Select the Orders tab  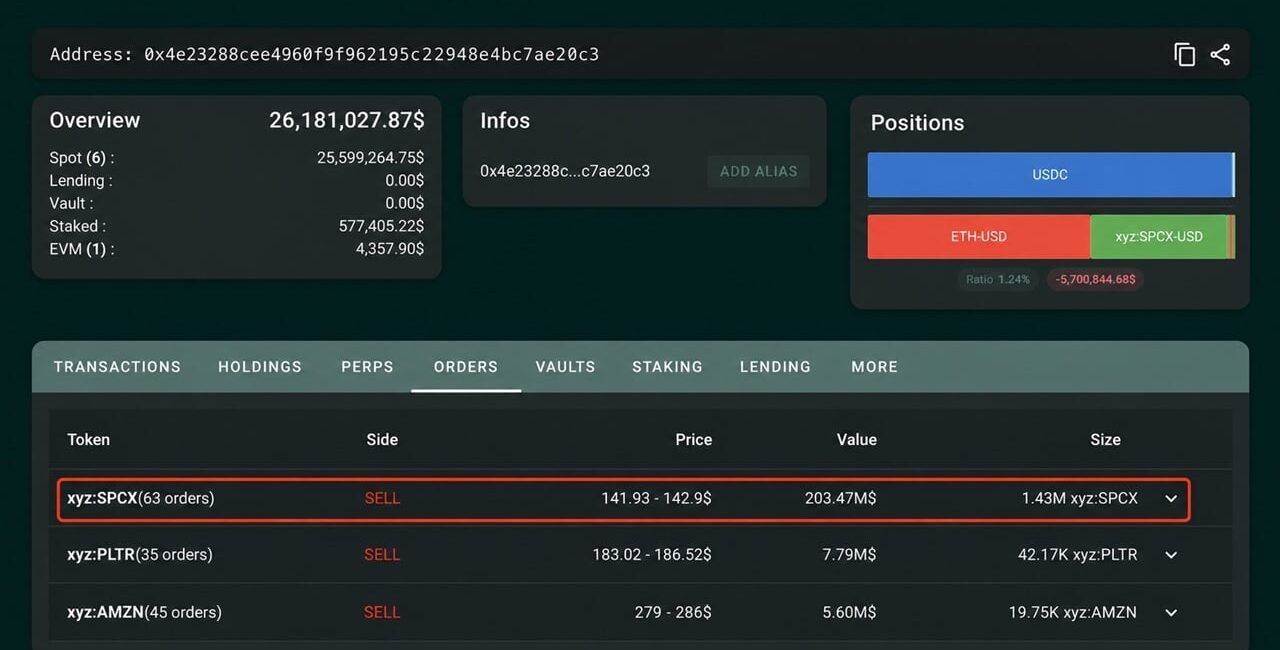point(466,367)
